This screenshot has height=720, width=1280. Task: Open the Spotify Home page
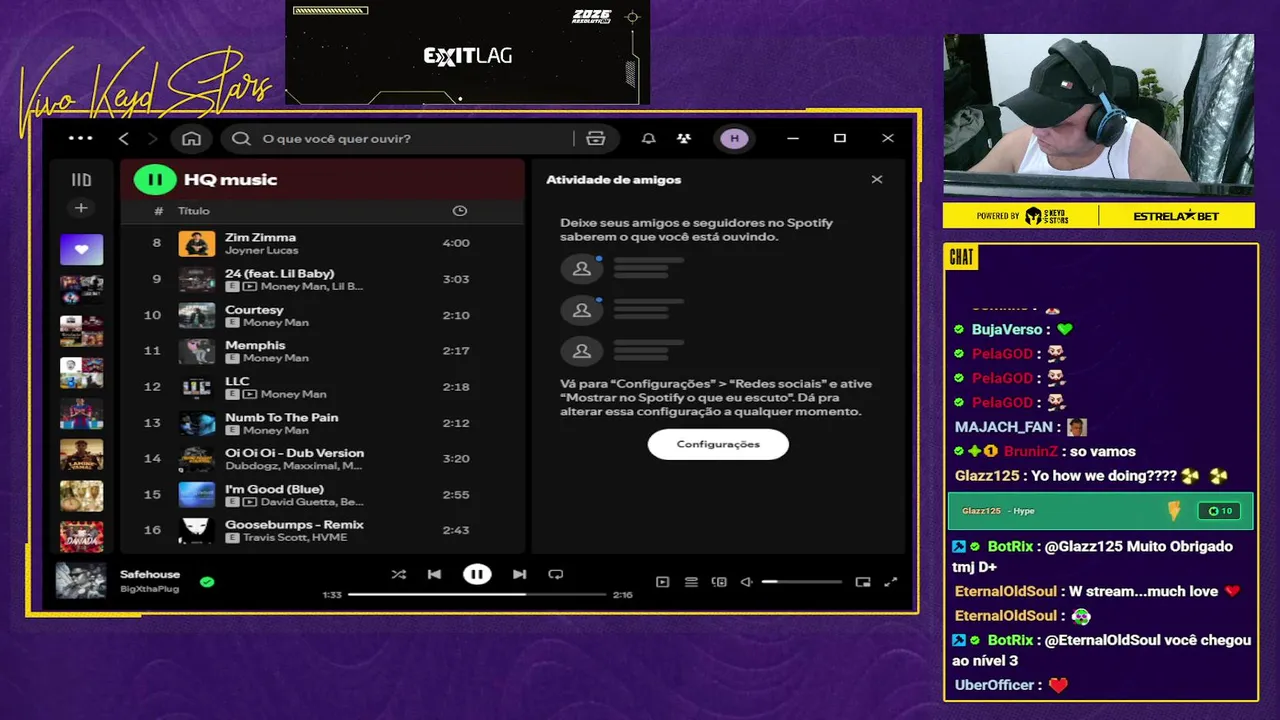coord(191,138)
